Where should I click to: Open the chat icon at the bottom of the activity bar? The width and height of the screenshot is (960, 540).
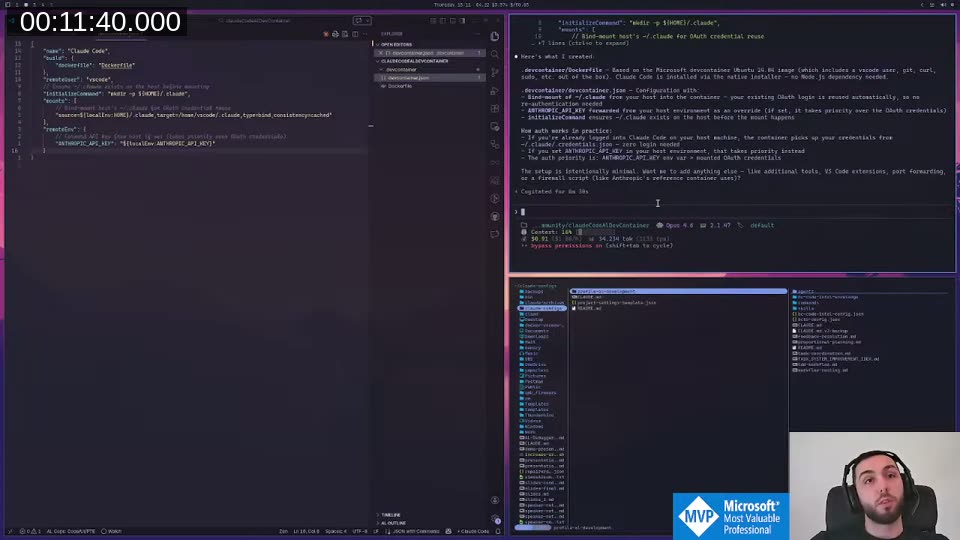(x=495, y=234)
